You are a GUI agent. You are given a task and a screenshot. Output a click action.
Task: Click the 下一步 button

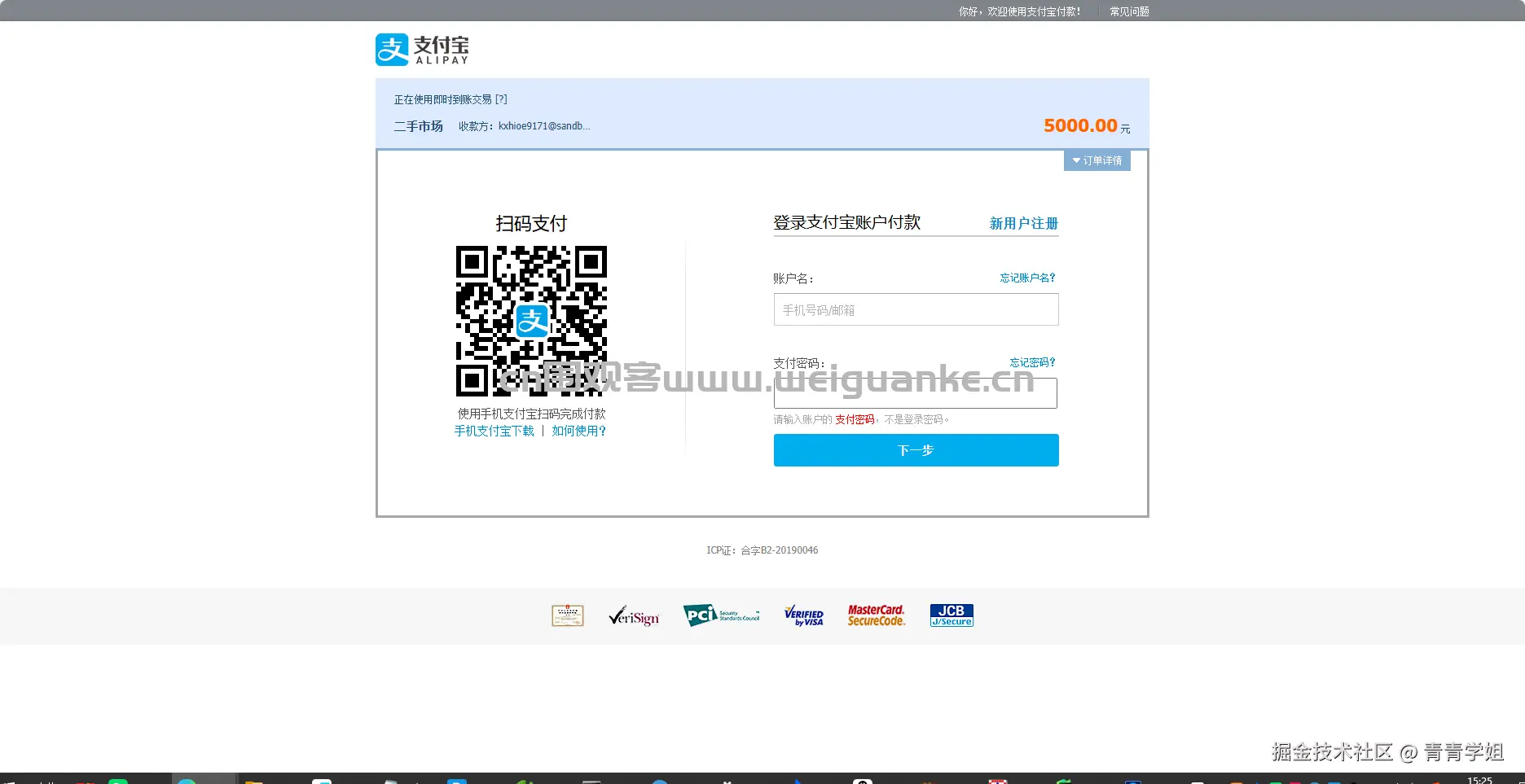pos(916,450)
